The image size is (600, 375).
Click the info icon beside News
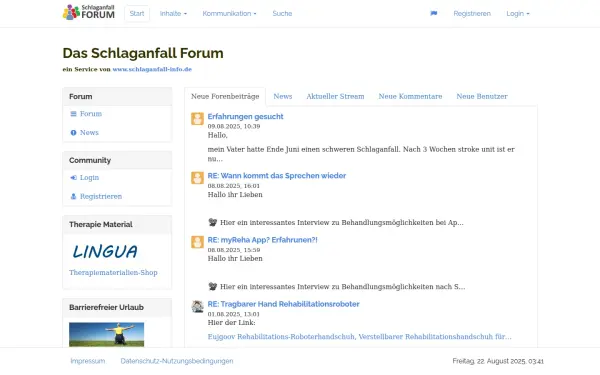tap(73, 132)
